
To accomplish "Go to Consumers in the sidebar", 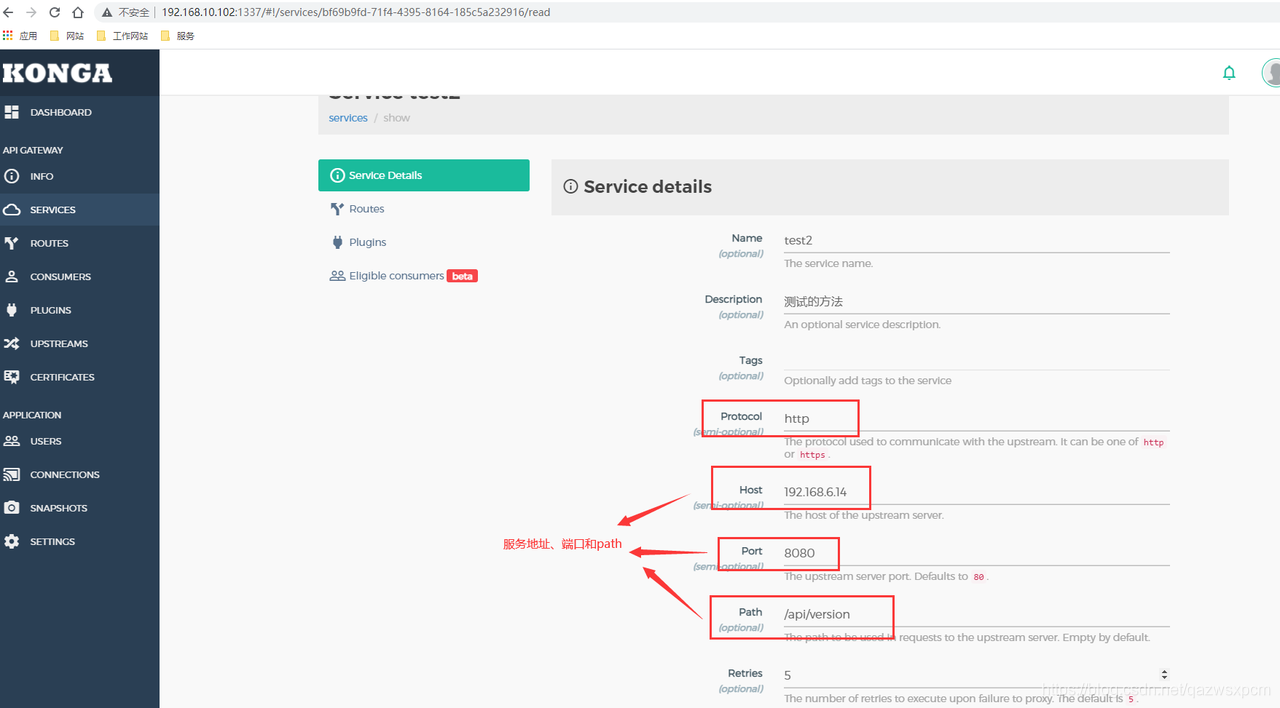I will (60, 277).
